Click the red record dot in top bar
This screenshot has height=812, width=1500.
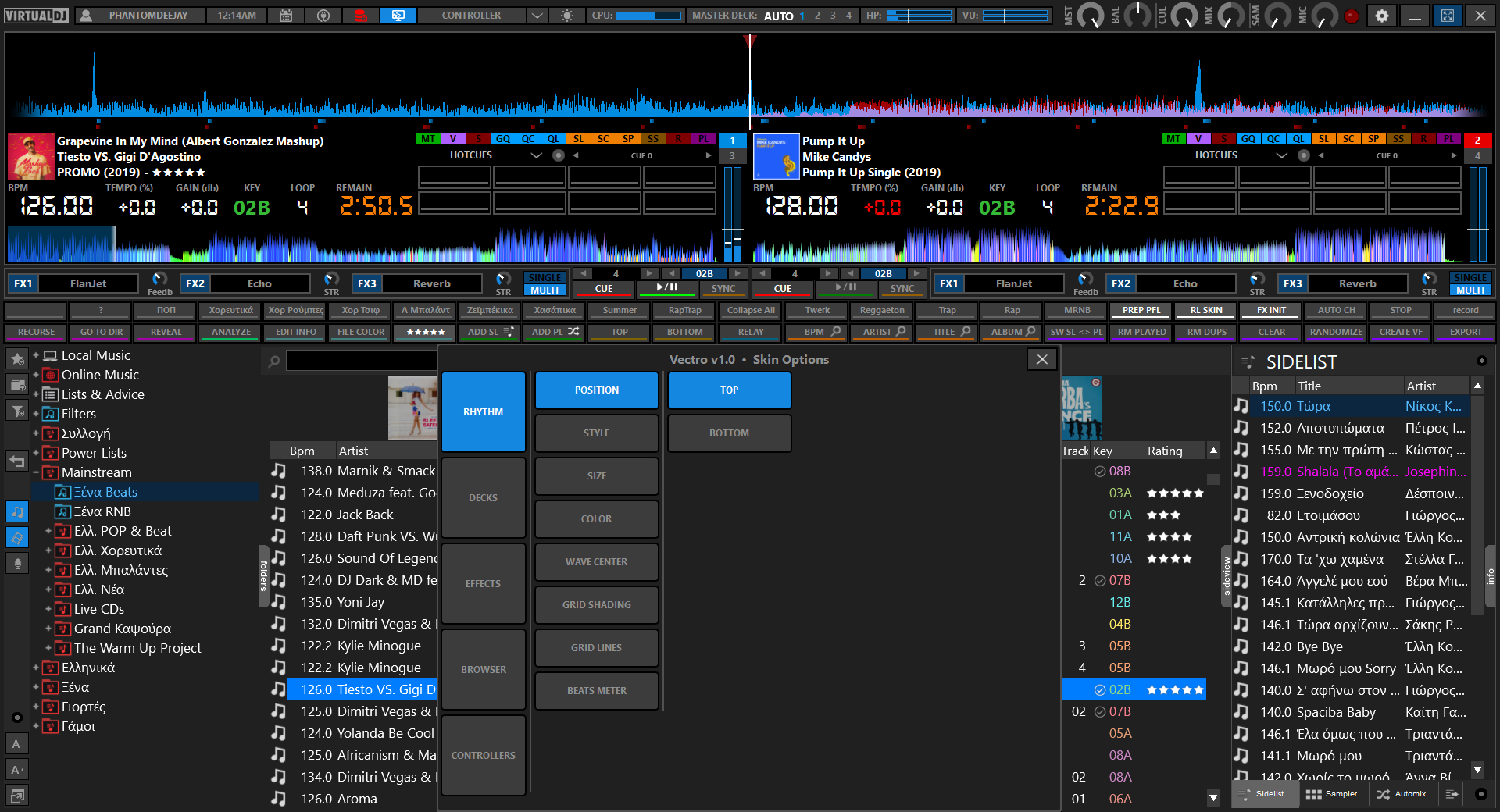[1352, 16]
